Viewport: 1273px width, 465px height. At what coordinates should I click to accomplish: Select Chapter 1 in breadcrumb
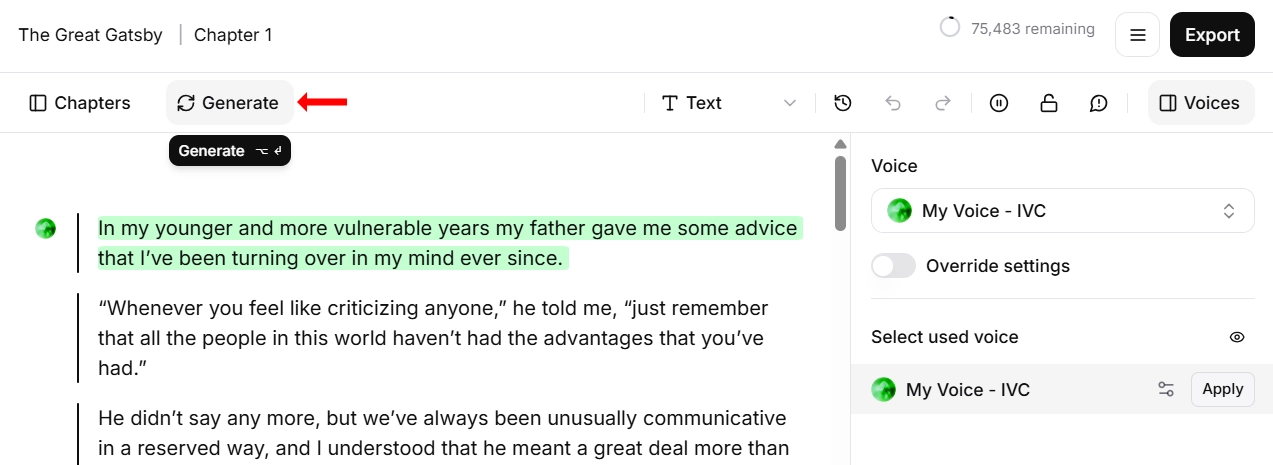233,35
